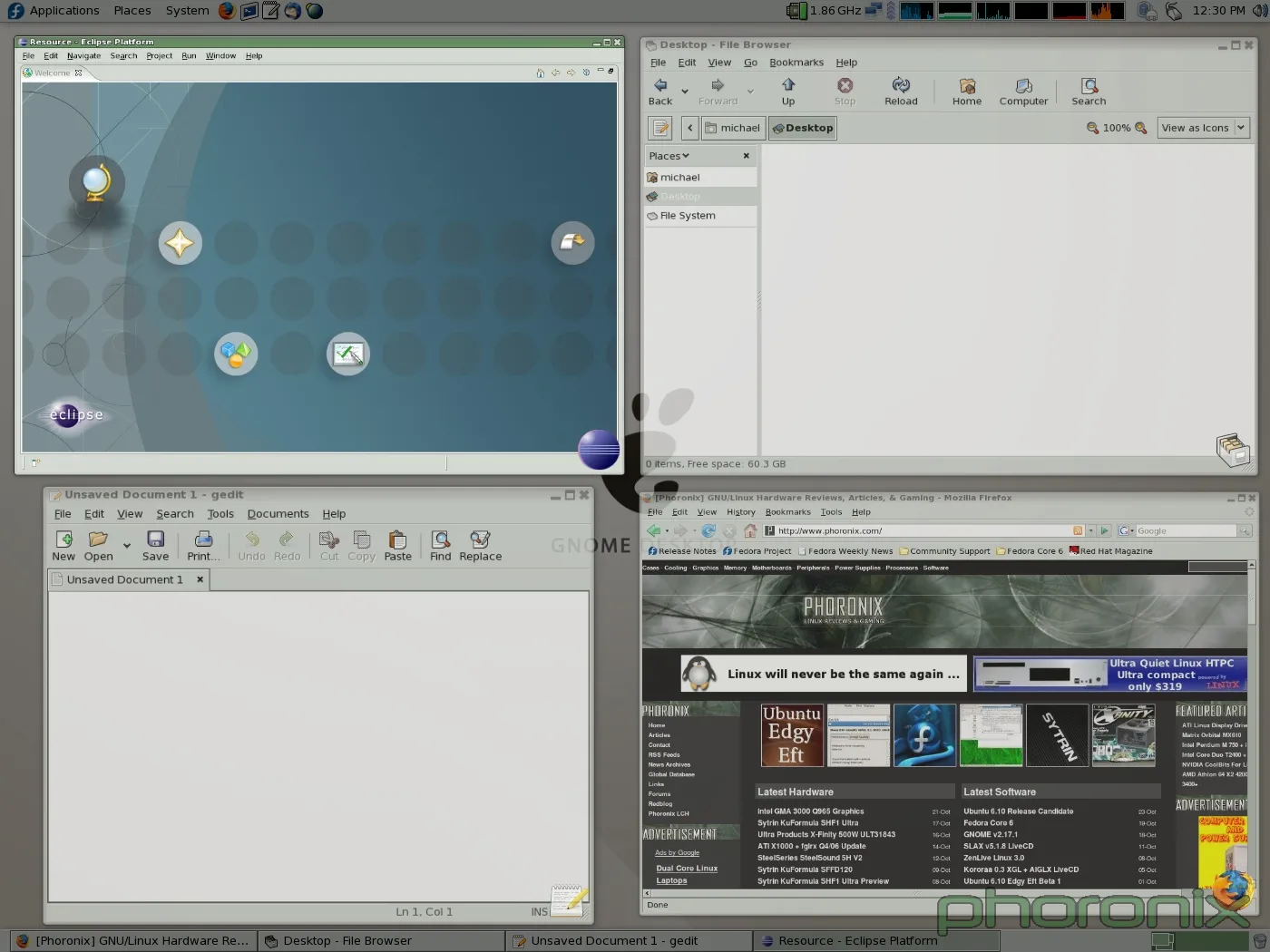Open Firefox URL history dropdown arrow
This screenshot has height=952, width=1270.
pyautogui.click(x=1091, y=530)
